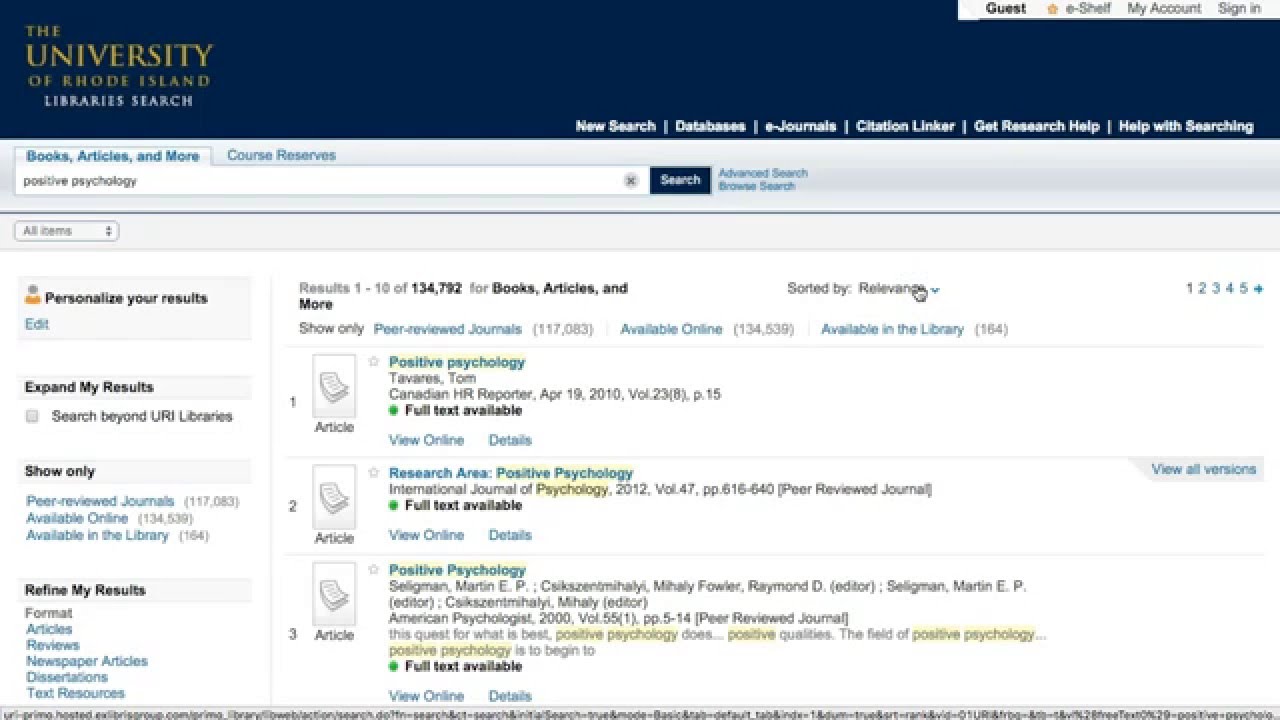This screenshot has height=720, width=1280.
Task: Open Browse Search
Action: (756, 186)
